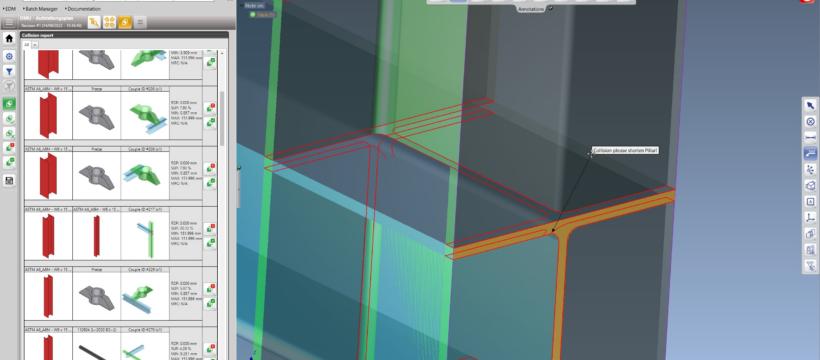The height and width of the screenshot is (360, 820).
Task: Expand the EDM menu
Action: pyautogui.click(x=9, y=9)
